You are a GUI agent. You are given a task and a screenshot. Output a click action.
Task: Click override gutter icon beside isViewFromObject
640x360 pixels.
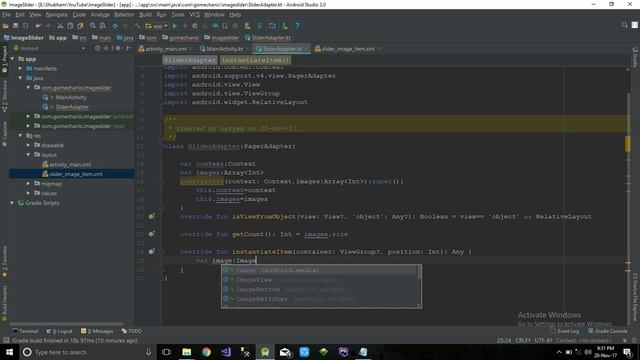click(x=151, y=216)
